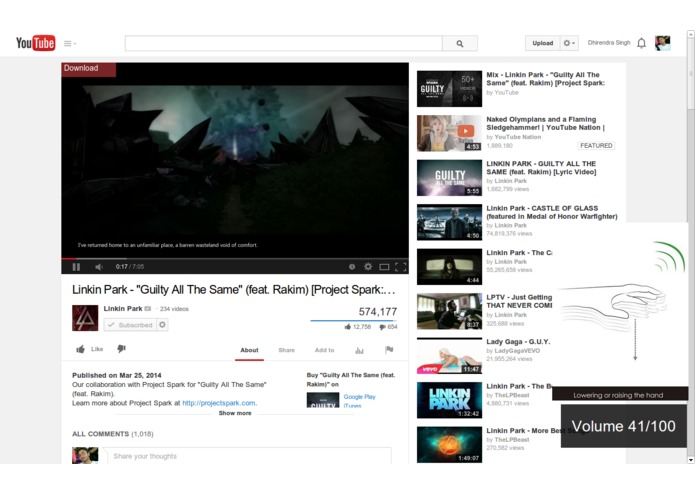Focus the YouTube search box
This screenshot has height=494, width=695.
(x=284, y=43)
